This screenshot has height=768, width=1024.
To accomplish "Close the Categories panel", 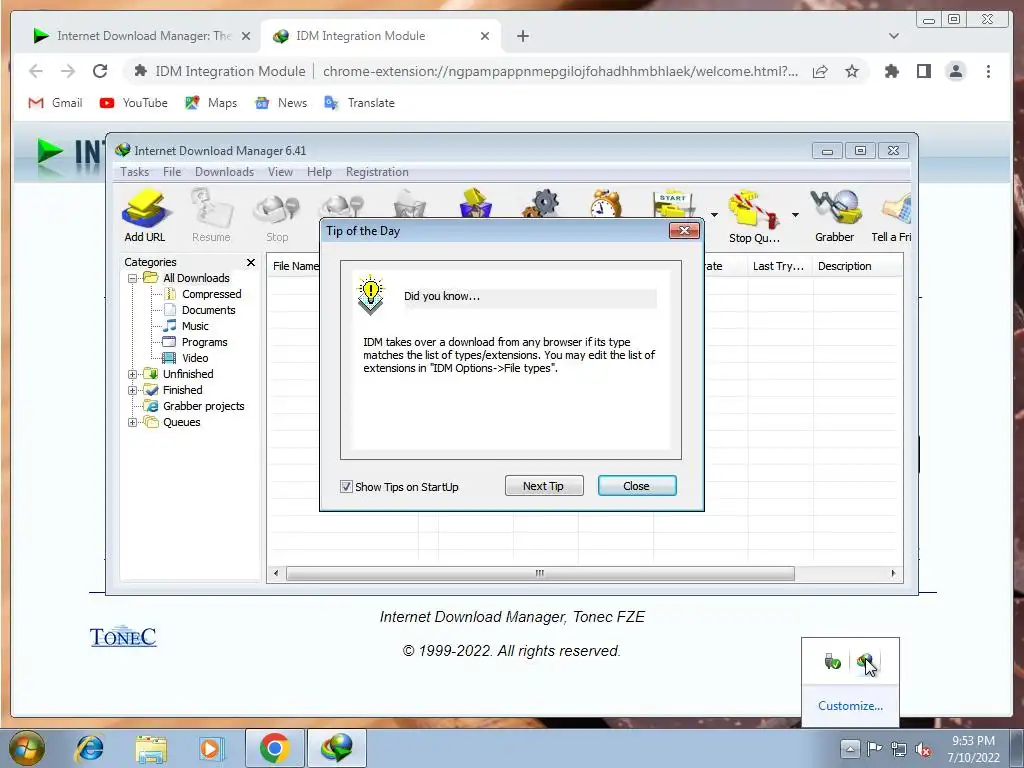I will tap(251, 263).
